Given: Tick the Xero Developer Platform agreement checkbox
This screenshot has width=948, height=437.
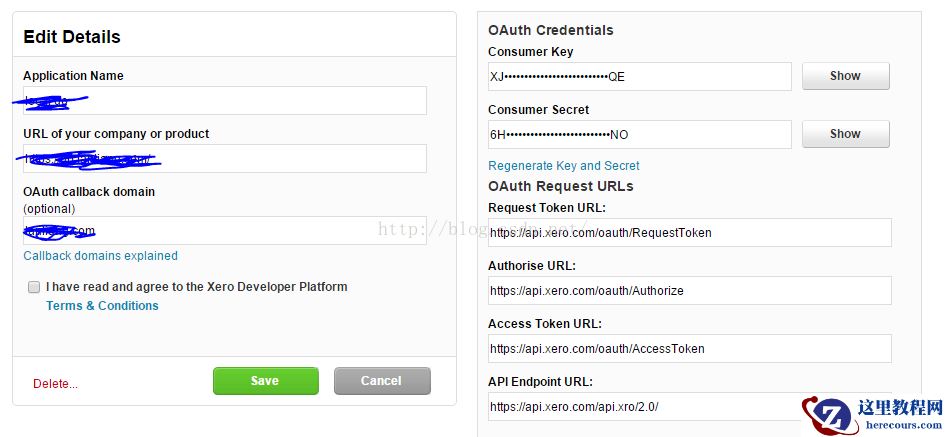Looking at the screenshot, I should point(34,287).
